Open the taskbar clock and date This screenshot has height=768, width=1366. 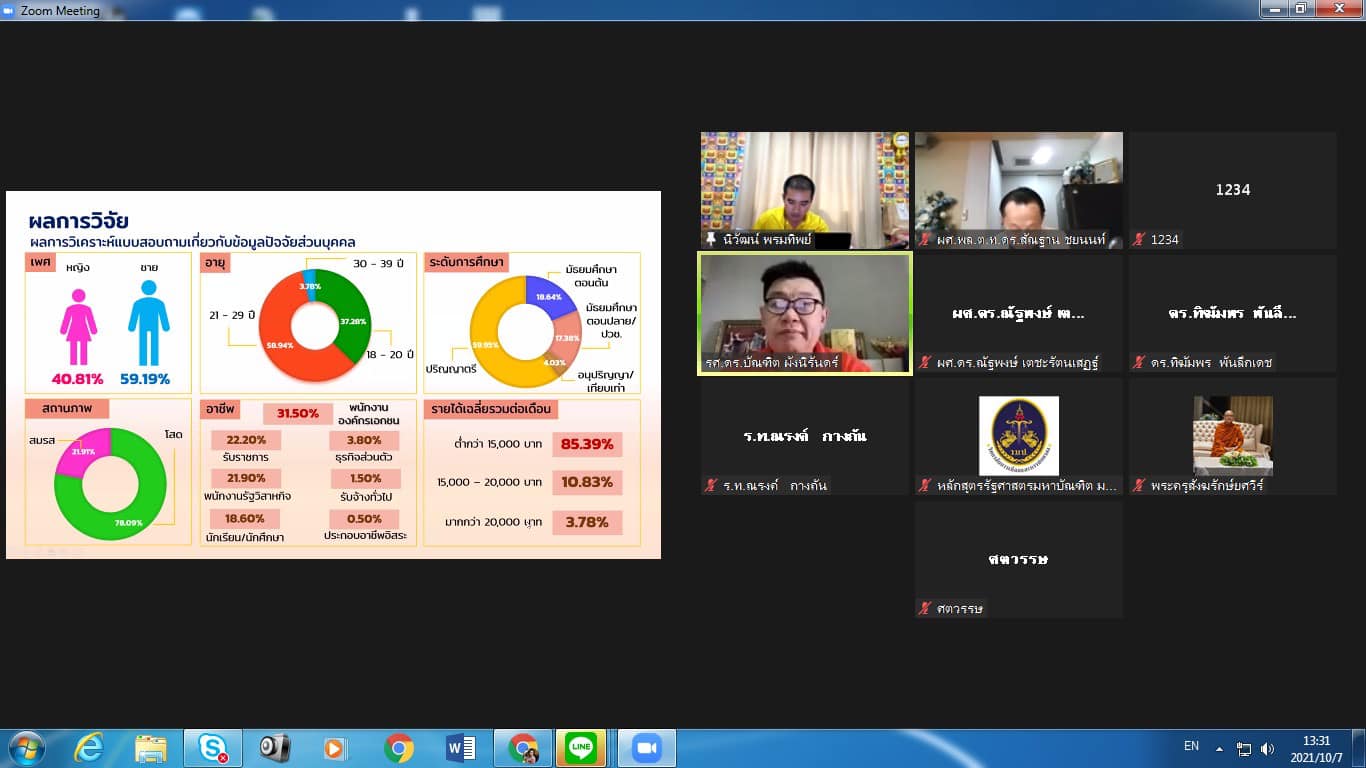1317,748
